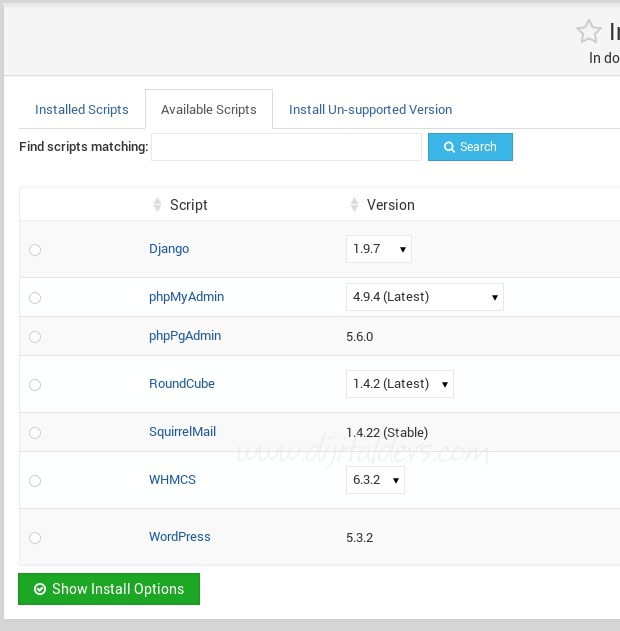Focus the Find scripts matching field
The height and width of the screenshot is (631, 620).
click(286, 147)
